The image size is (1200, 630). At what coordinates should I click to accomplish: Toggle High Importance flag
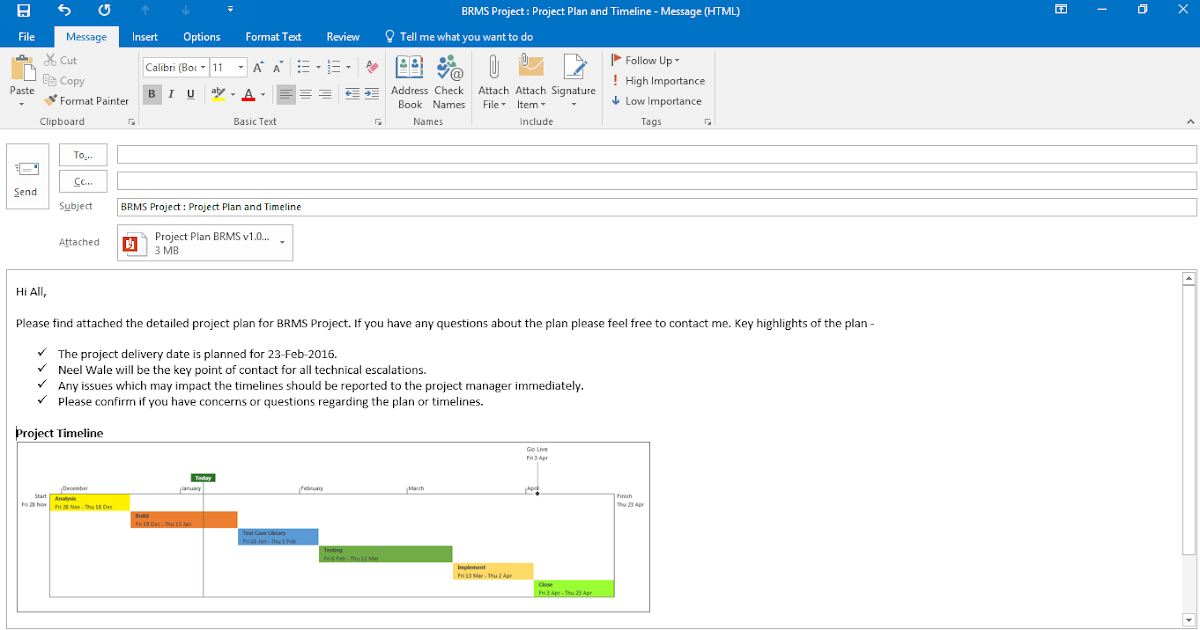658,81
